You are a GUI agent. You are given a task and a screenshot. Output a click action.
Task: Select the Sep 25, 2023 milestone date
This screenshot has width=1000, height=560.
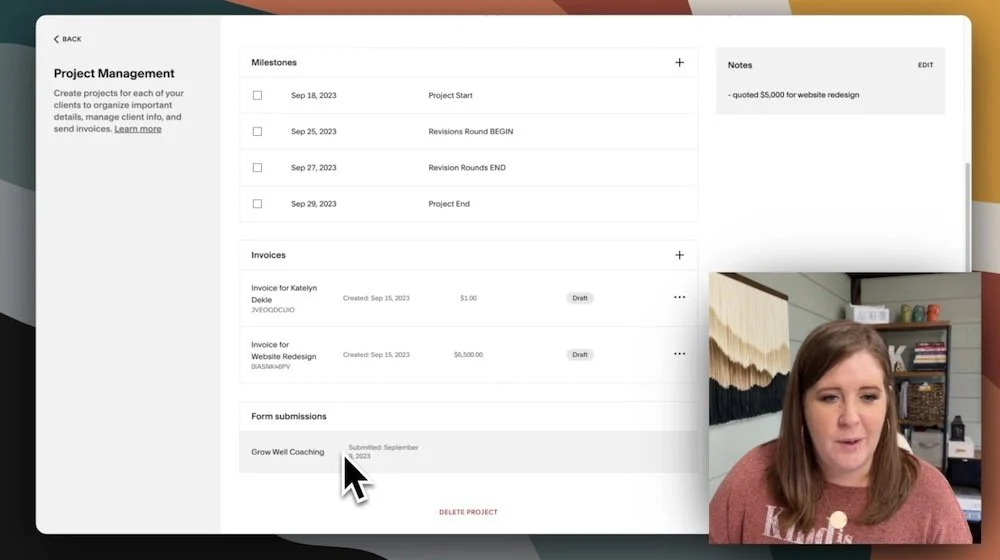coord(313,131)
